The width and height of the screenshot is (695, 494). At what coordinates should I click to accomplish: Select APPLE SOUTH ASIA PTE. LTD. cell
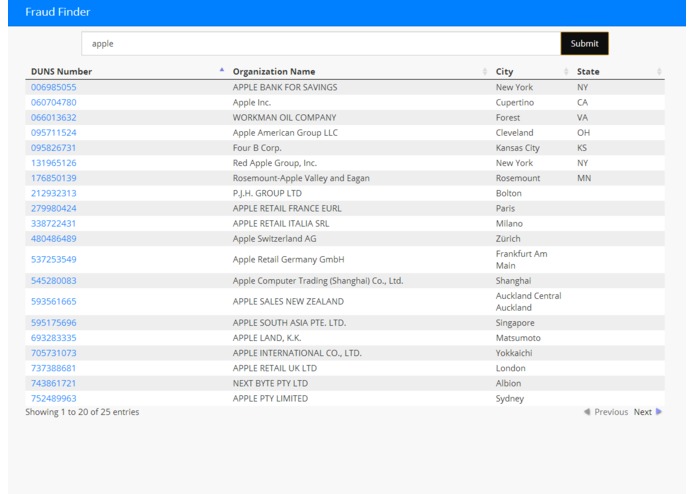(289, 323)
